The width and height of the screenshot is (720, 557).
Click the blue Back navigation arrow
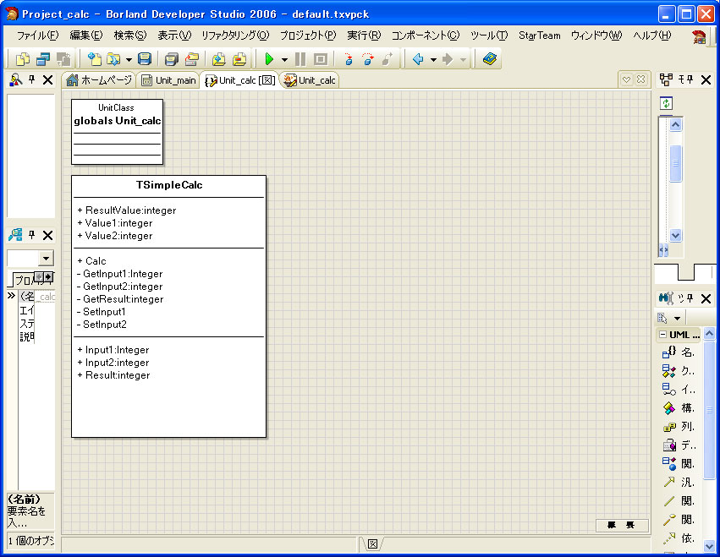tap(418, 60)
